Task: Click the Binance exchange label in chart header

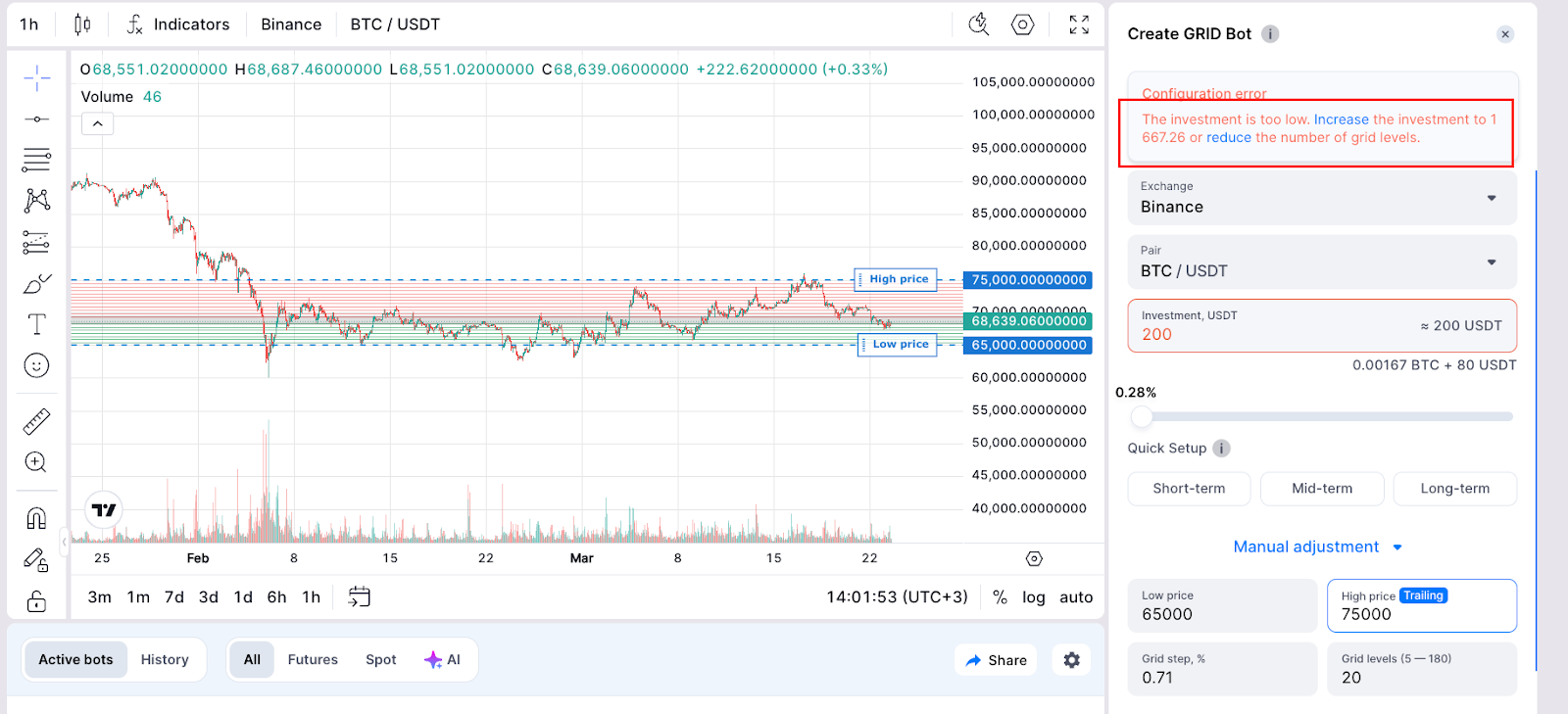Action: [x=291, y=24]
